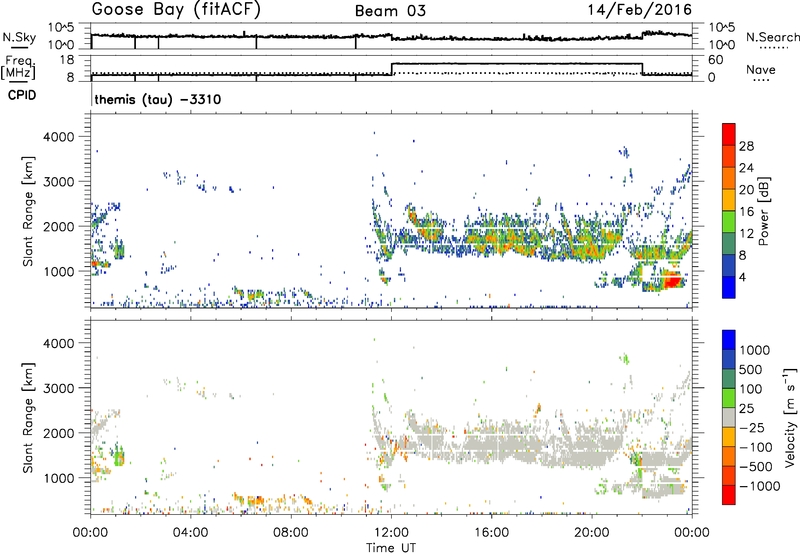This screenshot has width=800, height=554.
Task: Click the "4" tick on Power colorbar
Action: tap(742, 278)
